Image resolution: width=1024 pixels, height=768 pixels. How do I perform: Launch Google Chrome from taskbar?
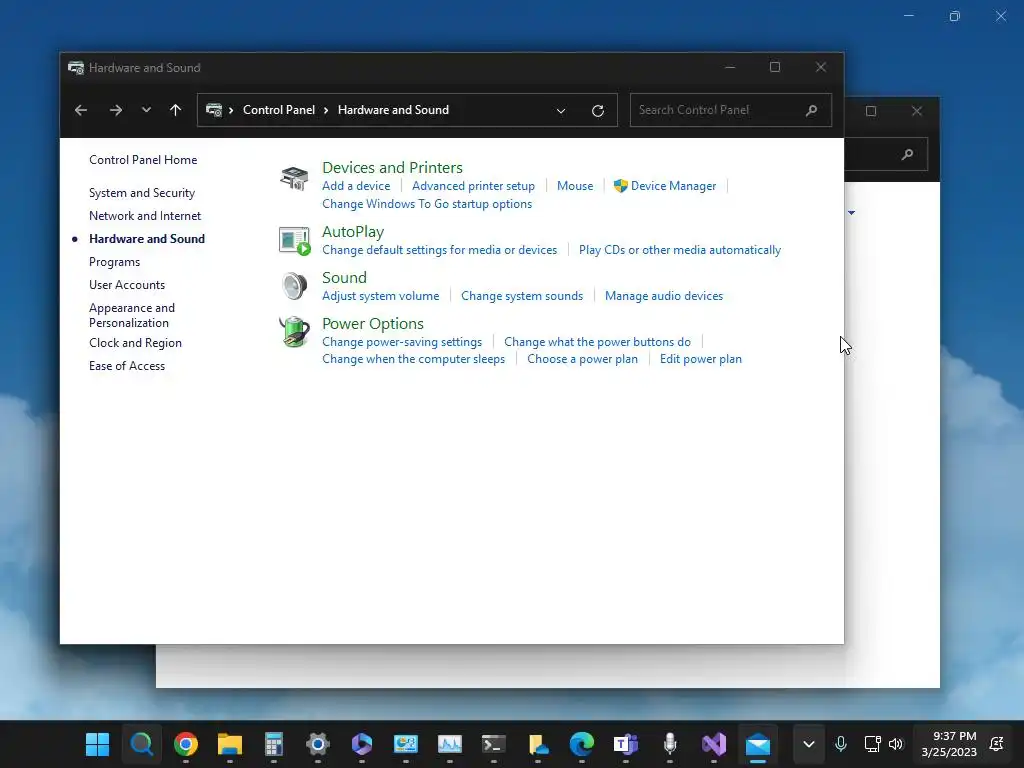click(185, 744)
